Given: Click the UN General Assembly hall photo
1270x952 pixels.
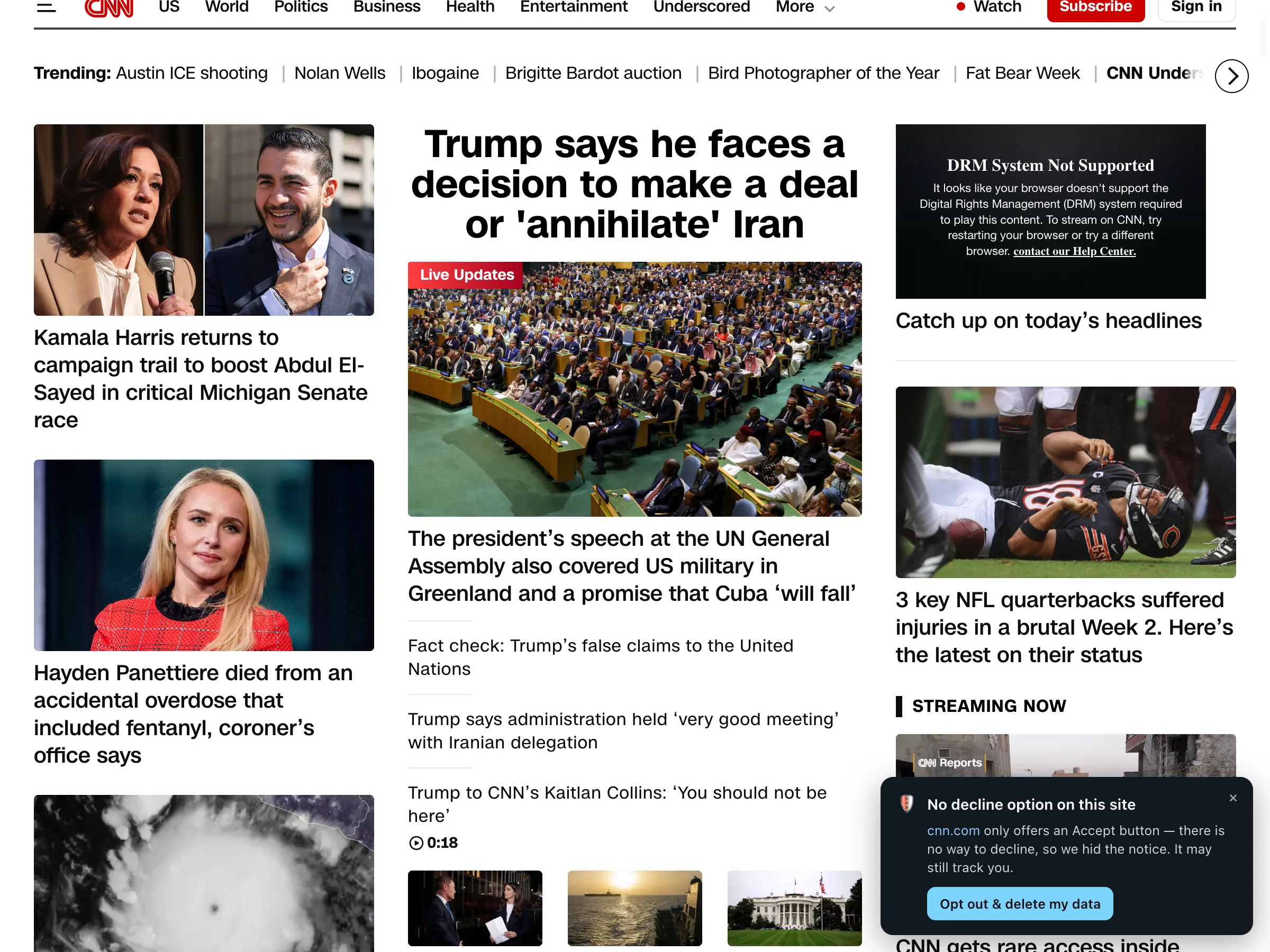Looking at the screenshot, I should point(635,389).
